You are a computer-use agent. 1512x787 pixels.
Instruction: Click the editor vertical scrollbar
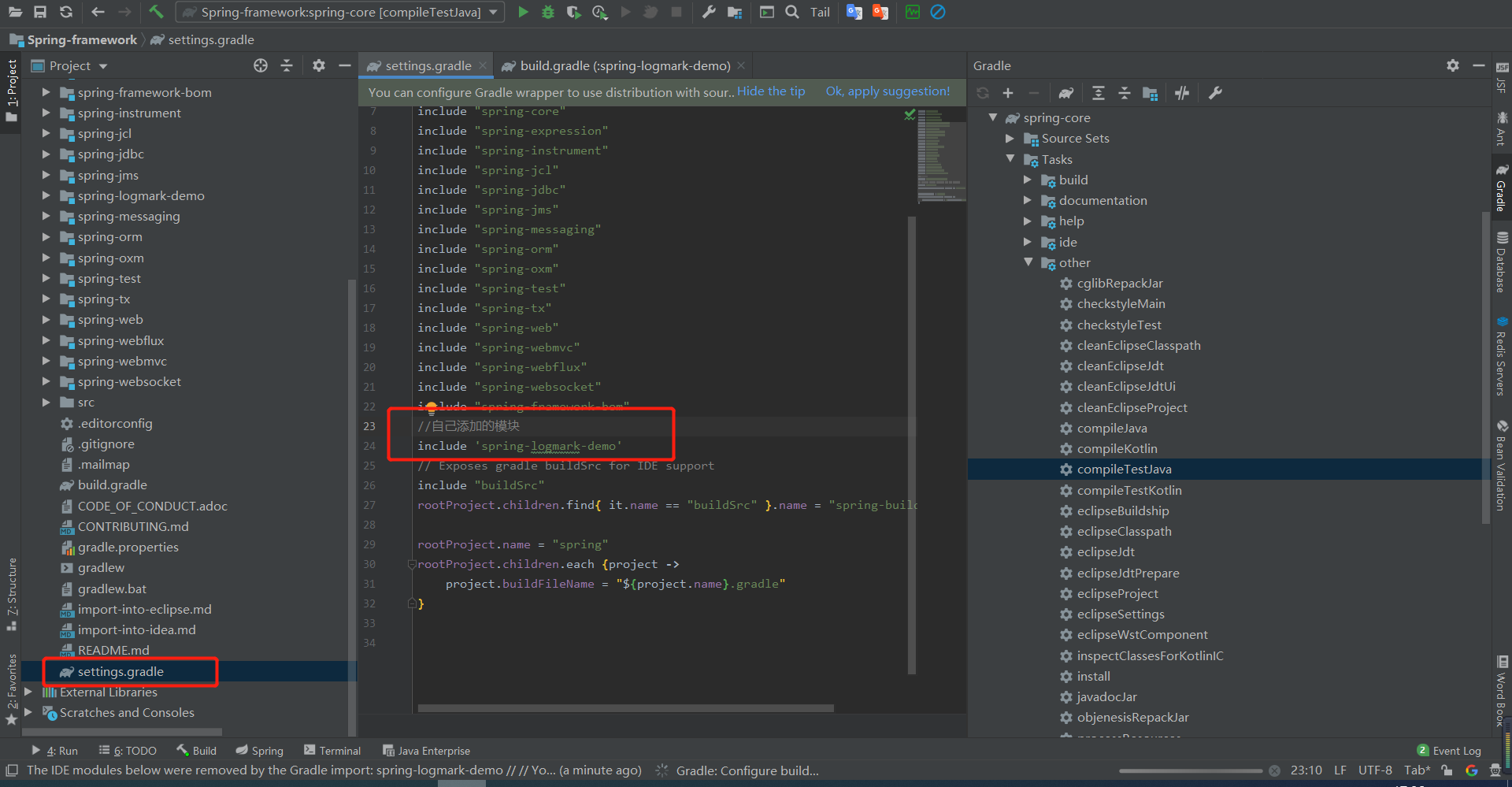[x=912, y=445]
